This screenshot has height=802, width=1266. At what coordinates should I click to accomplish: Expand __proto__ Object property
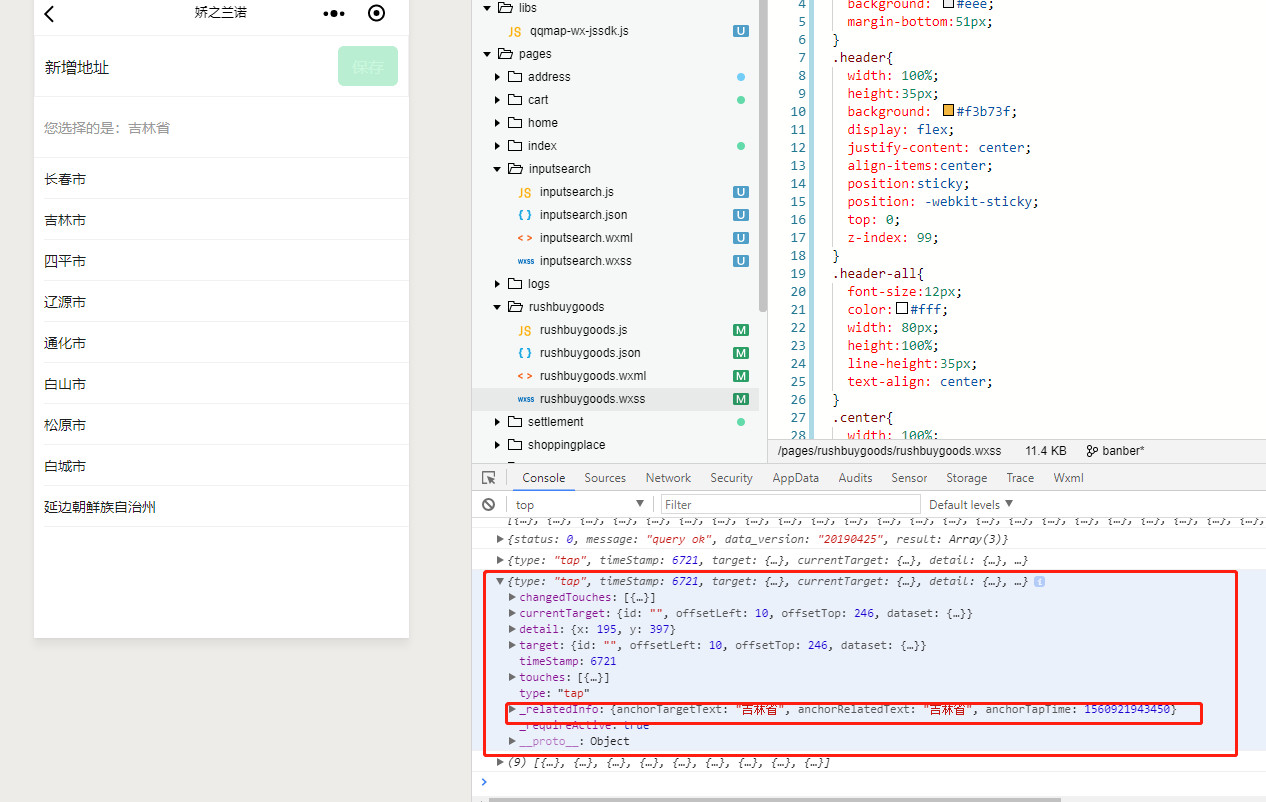tap(512, 741)
